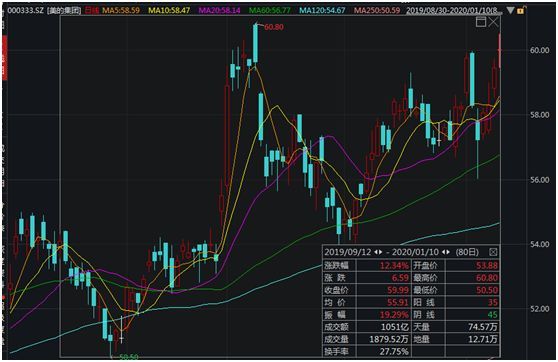Step end date 2020/01/10 forward with right arrow

(448, 252)
